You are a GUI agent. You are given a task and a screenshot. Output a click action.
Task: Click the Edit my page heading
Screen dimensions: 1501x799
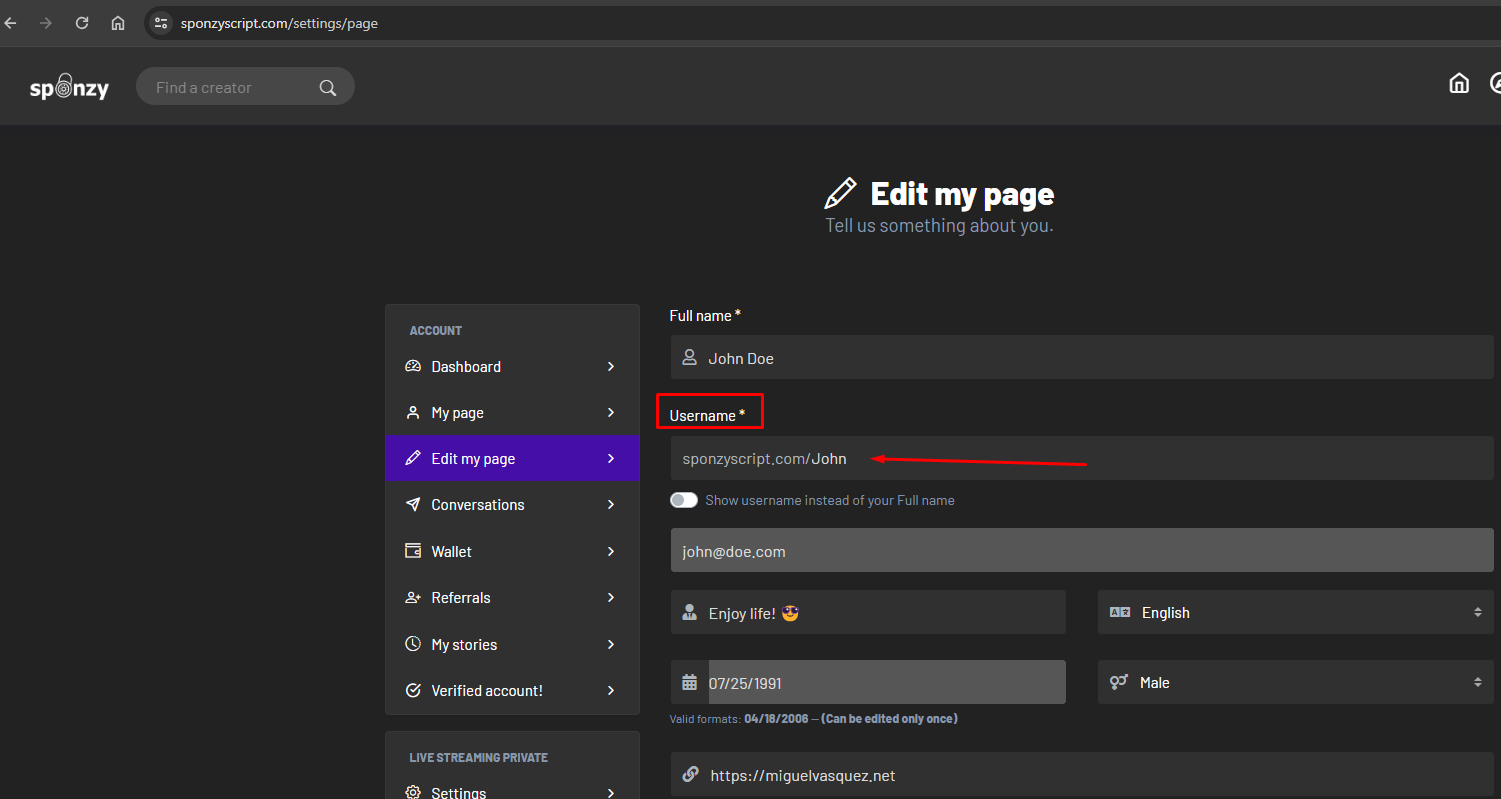(x=962, y=193)
